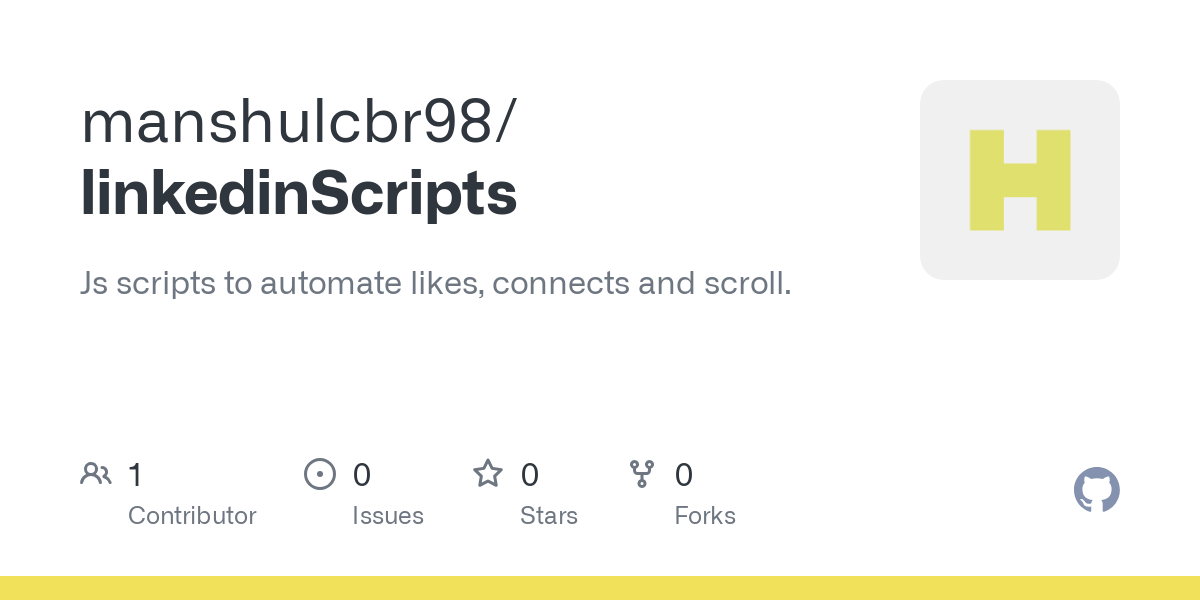Select the 'Js scripts to automate' description

pyautogui.click(x=436, y=284)
